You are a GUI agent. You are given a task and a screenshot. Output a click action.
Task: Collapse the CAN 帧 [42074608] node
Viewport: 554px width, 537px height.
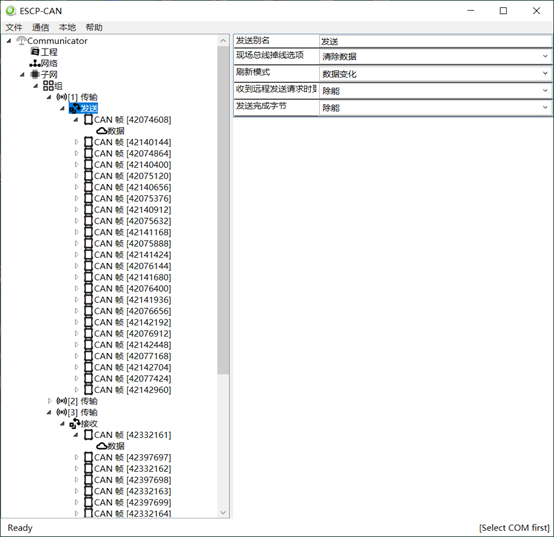coord(76,120)
